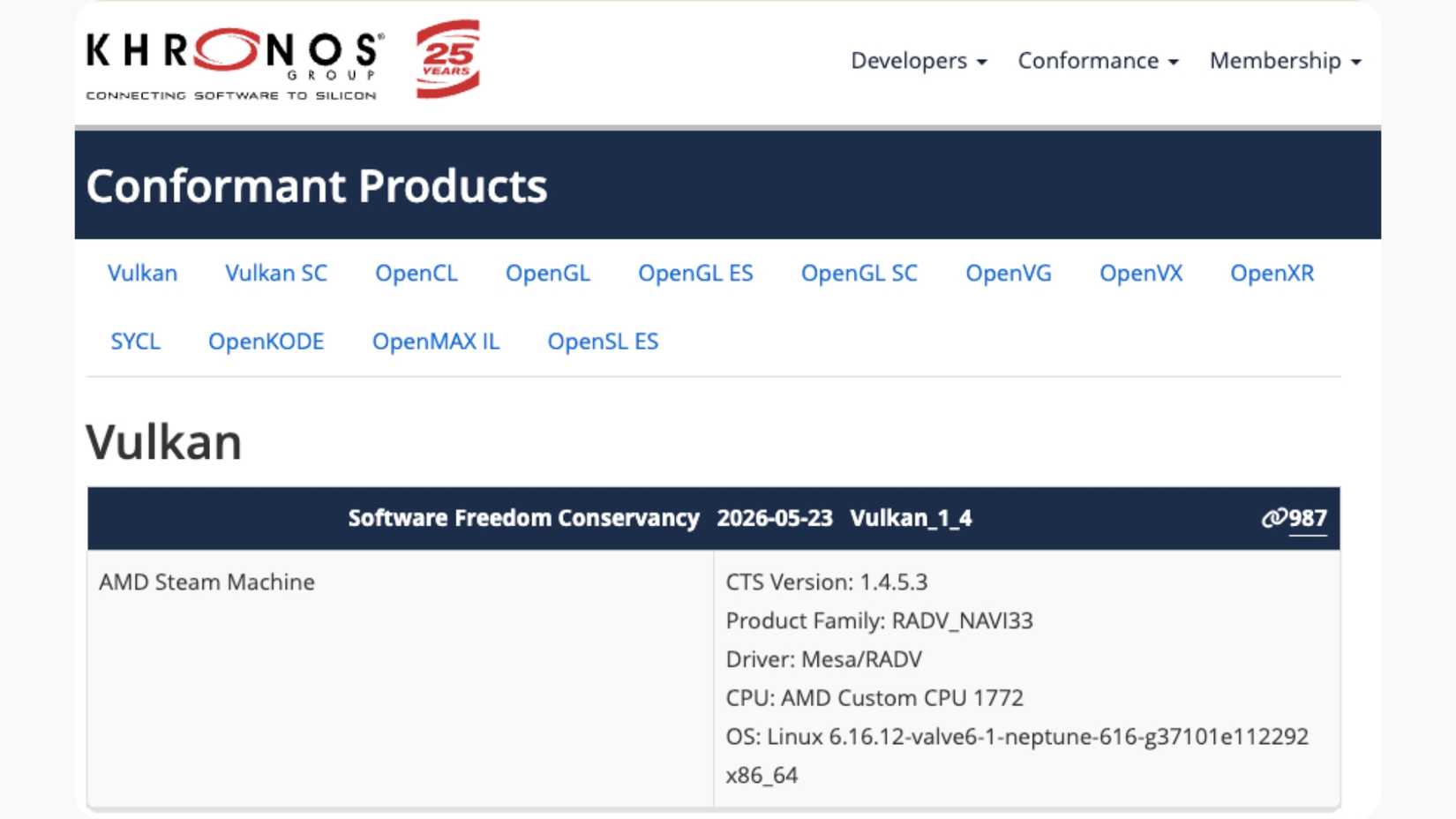Follow the OpenKODE products link
The width and height of the screenshot is (1456, 819).
(x=266, y=342)
